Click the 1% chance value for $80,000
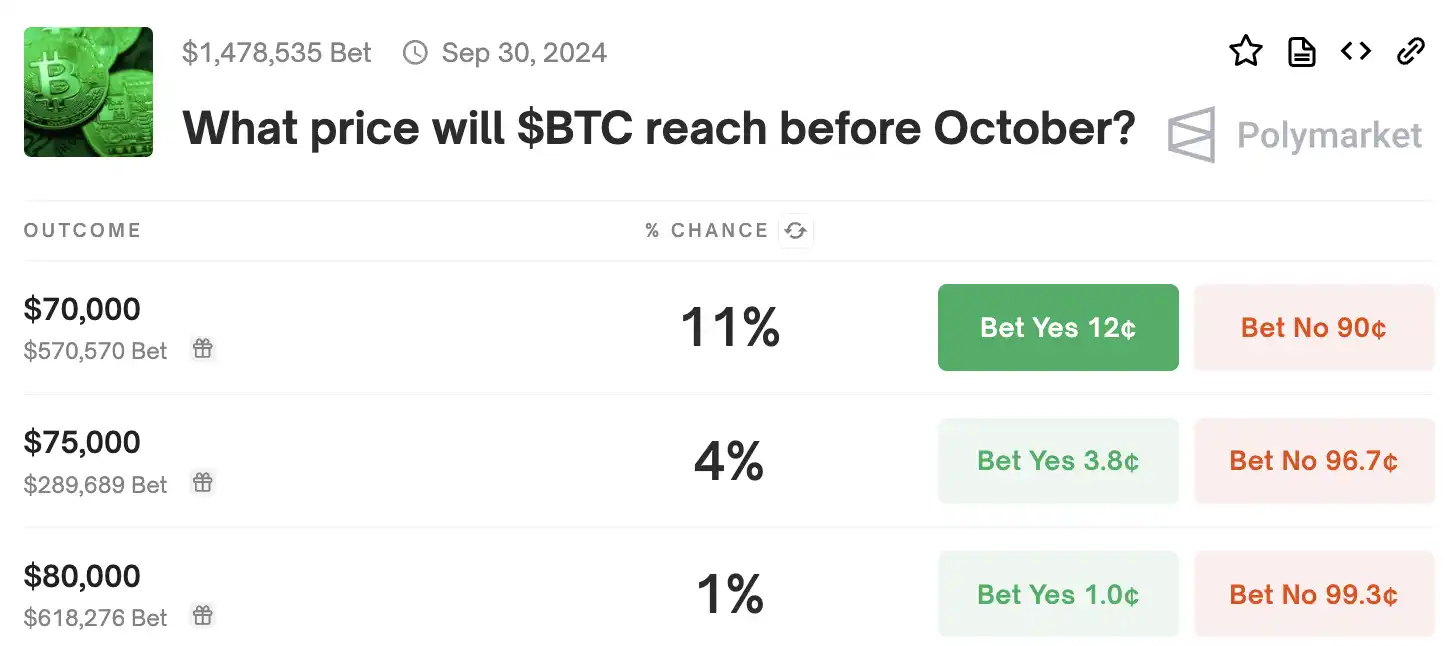Screen dimensions: 1452x646 [730, 594]
